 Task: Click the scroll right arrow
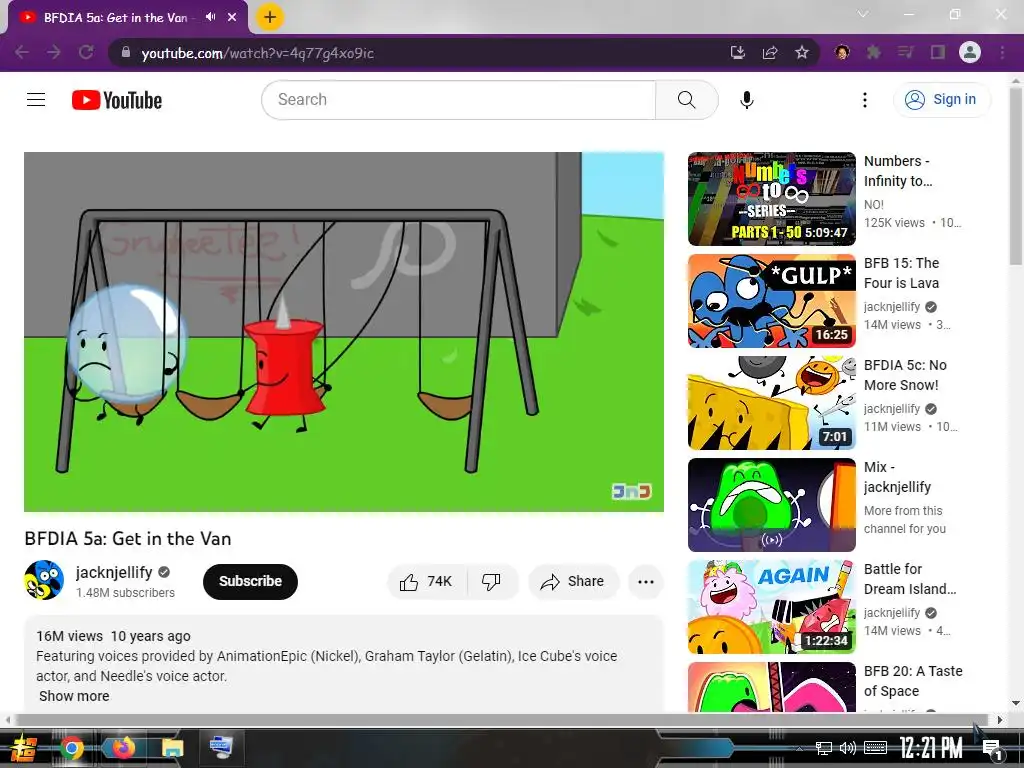[1000, 720]
